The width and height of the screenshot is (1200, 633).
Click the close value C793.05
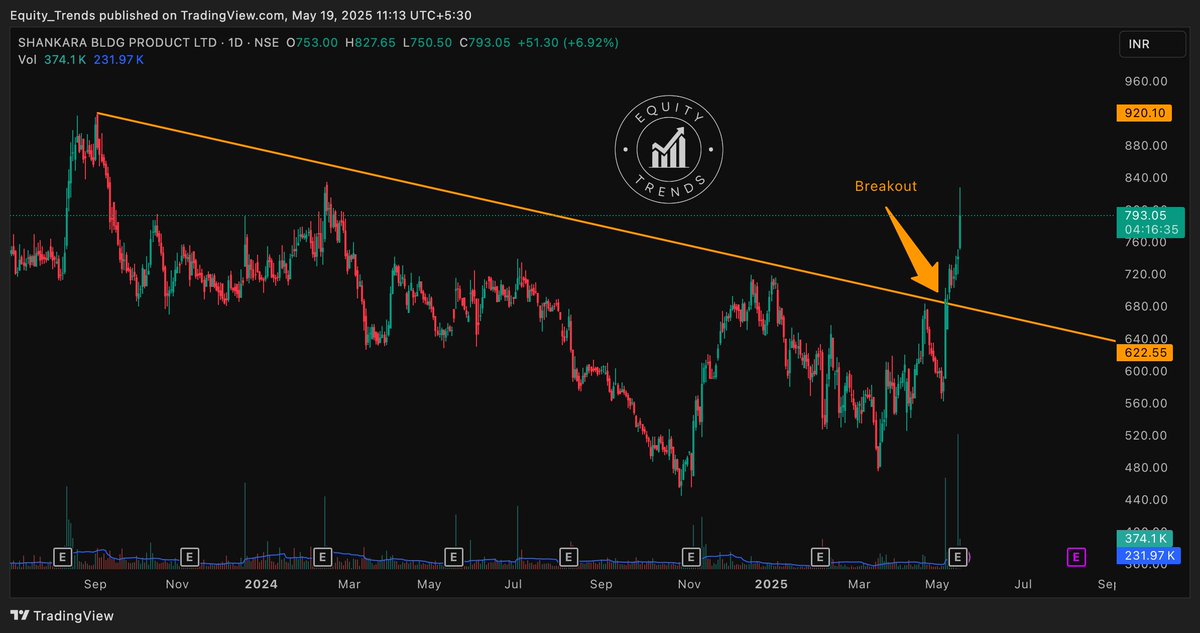click(x=484, y=43)
